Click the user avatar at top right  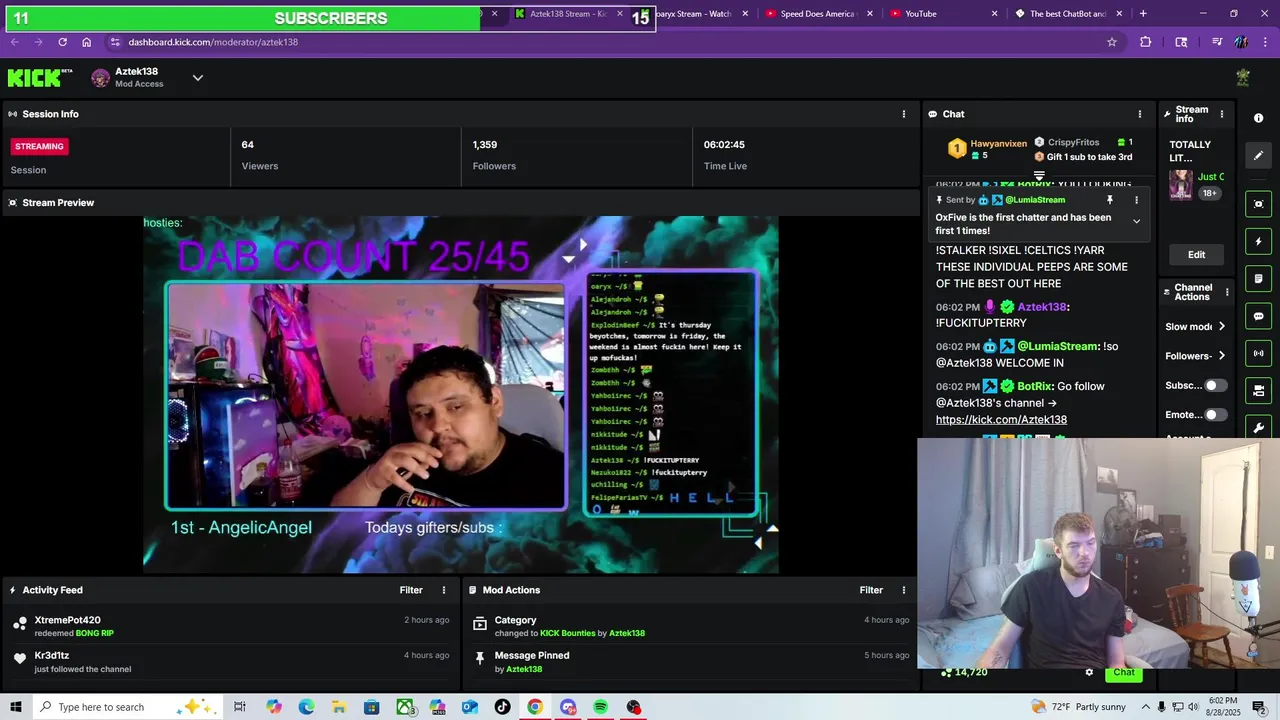click(x=1243, y=77)
